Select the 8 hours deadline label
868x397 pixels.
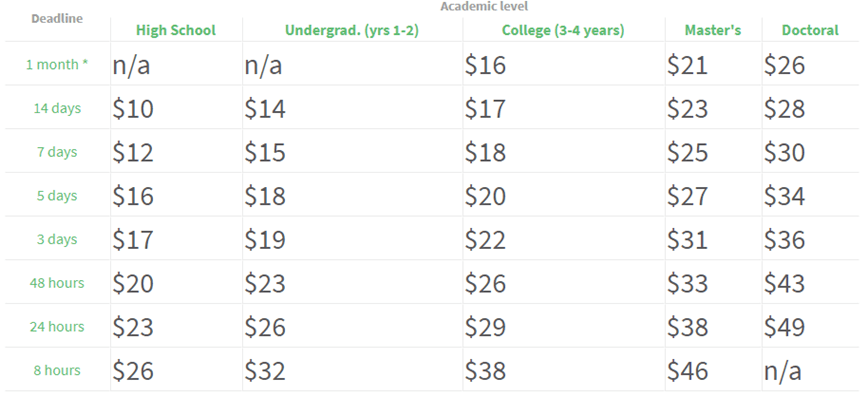57,370
